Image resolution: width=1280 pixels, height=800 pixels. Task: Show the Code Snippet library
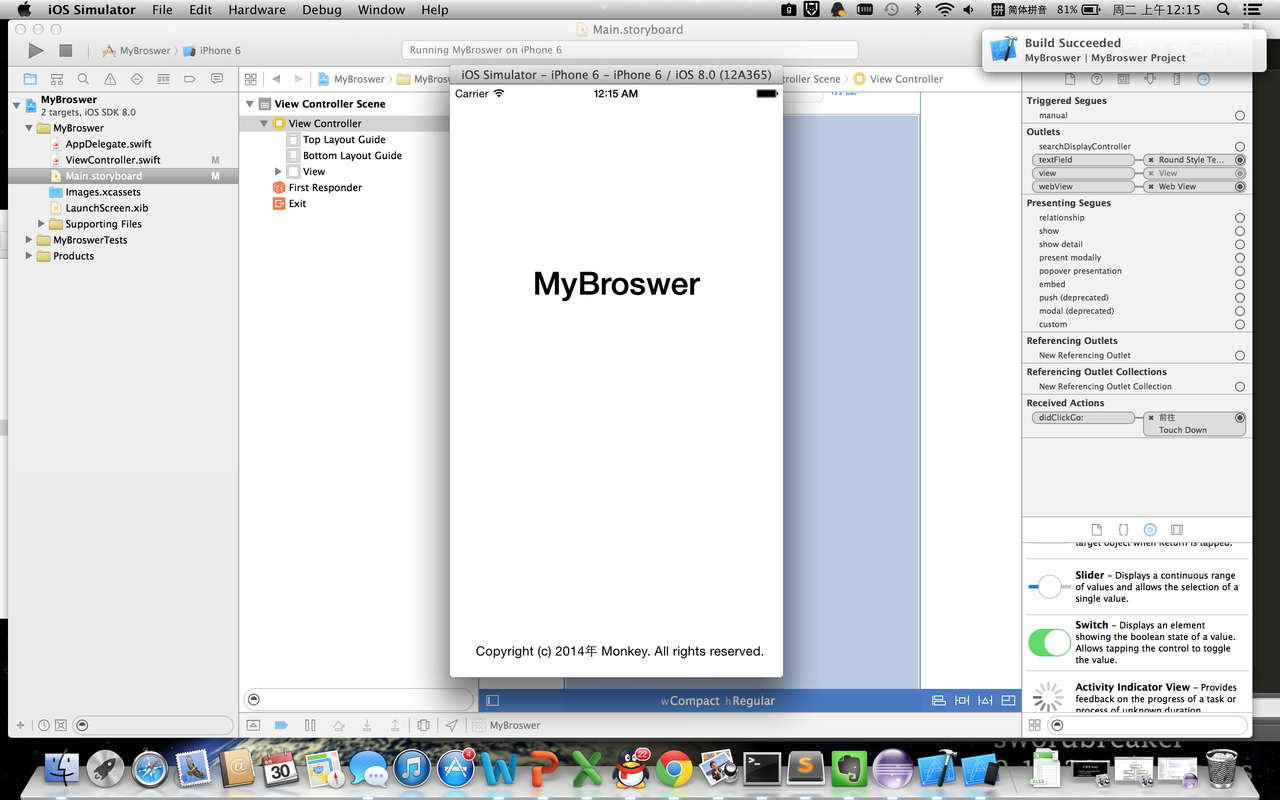1123,529
